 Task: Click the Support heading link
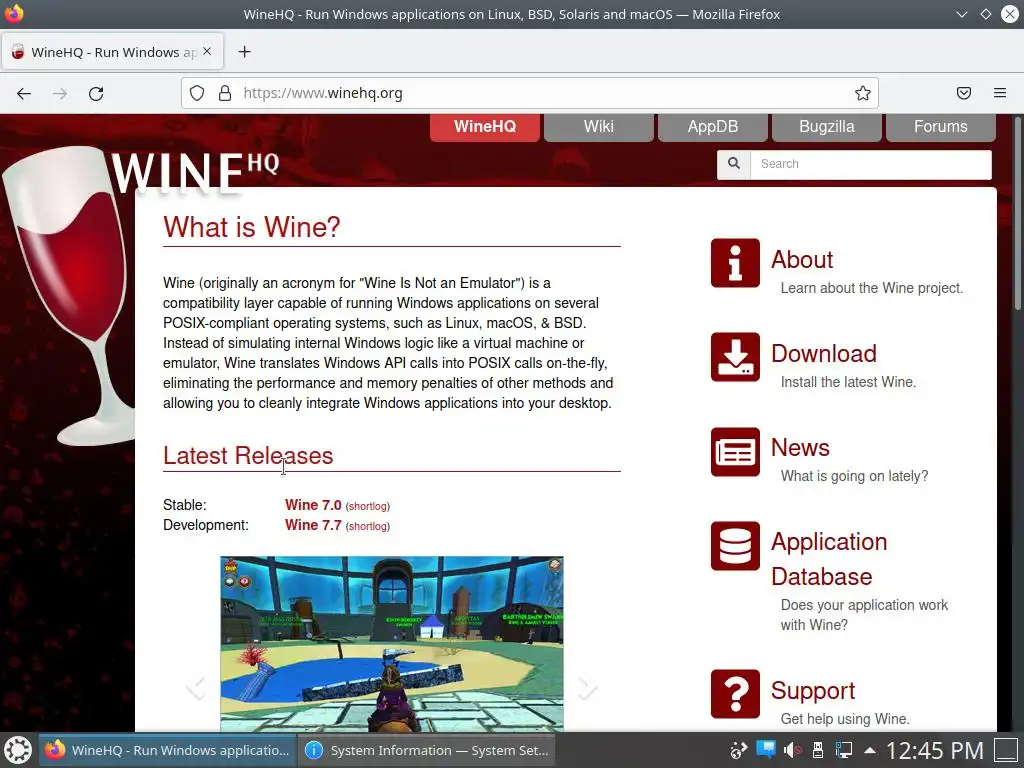click(x=813, y=690)
